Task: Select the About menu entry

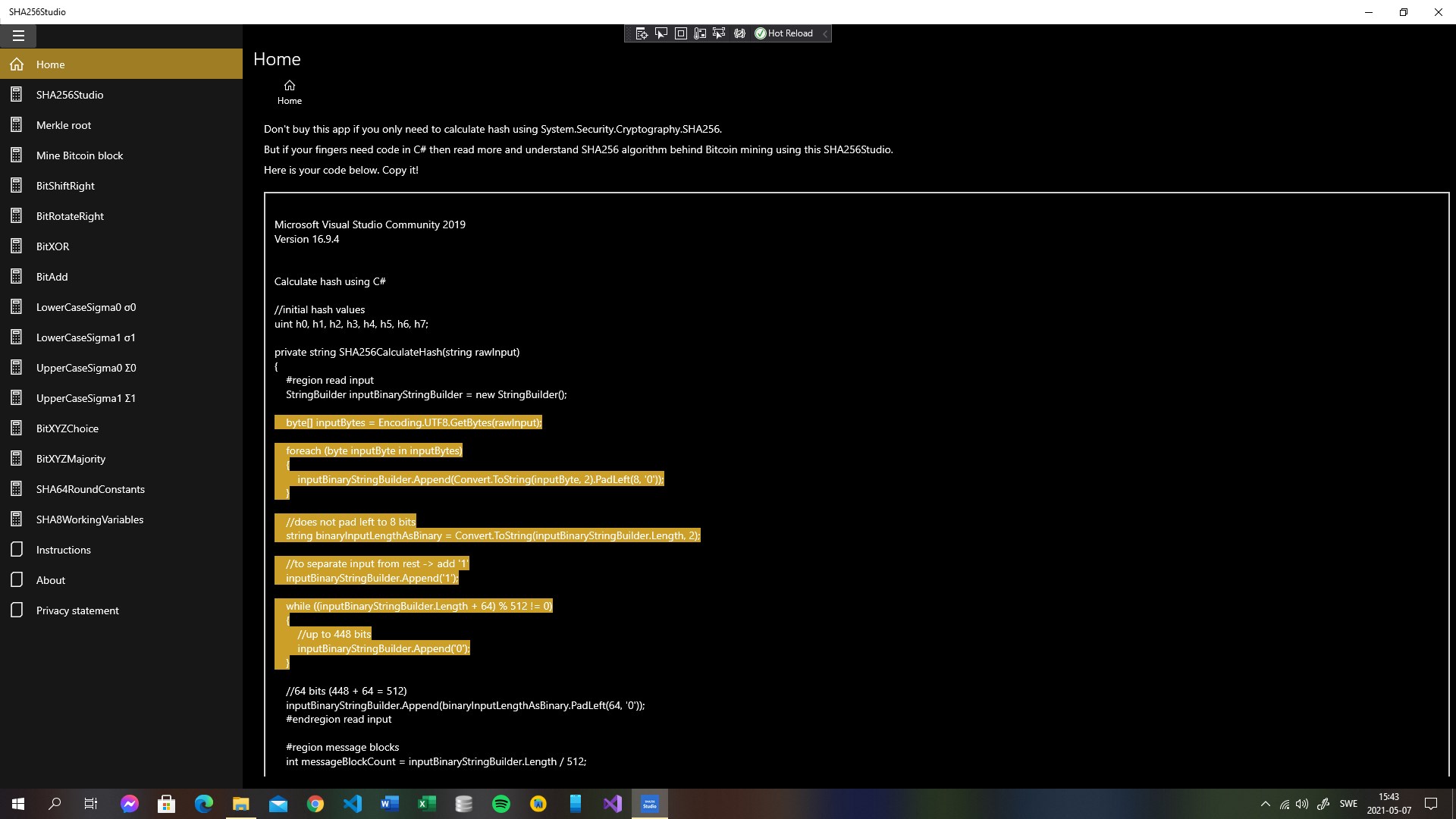Action: coord(50,579)
